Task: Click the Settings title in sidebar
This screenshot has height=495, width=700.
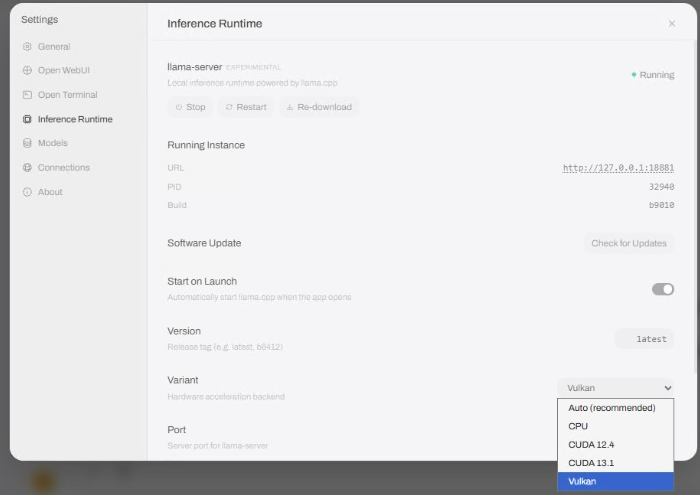Action: pos(40,20)
